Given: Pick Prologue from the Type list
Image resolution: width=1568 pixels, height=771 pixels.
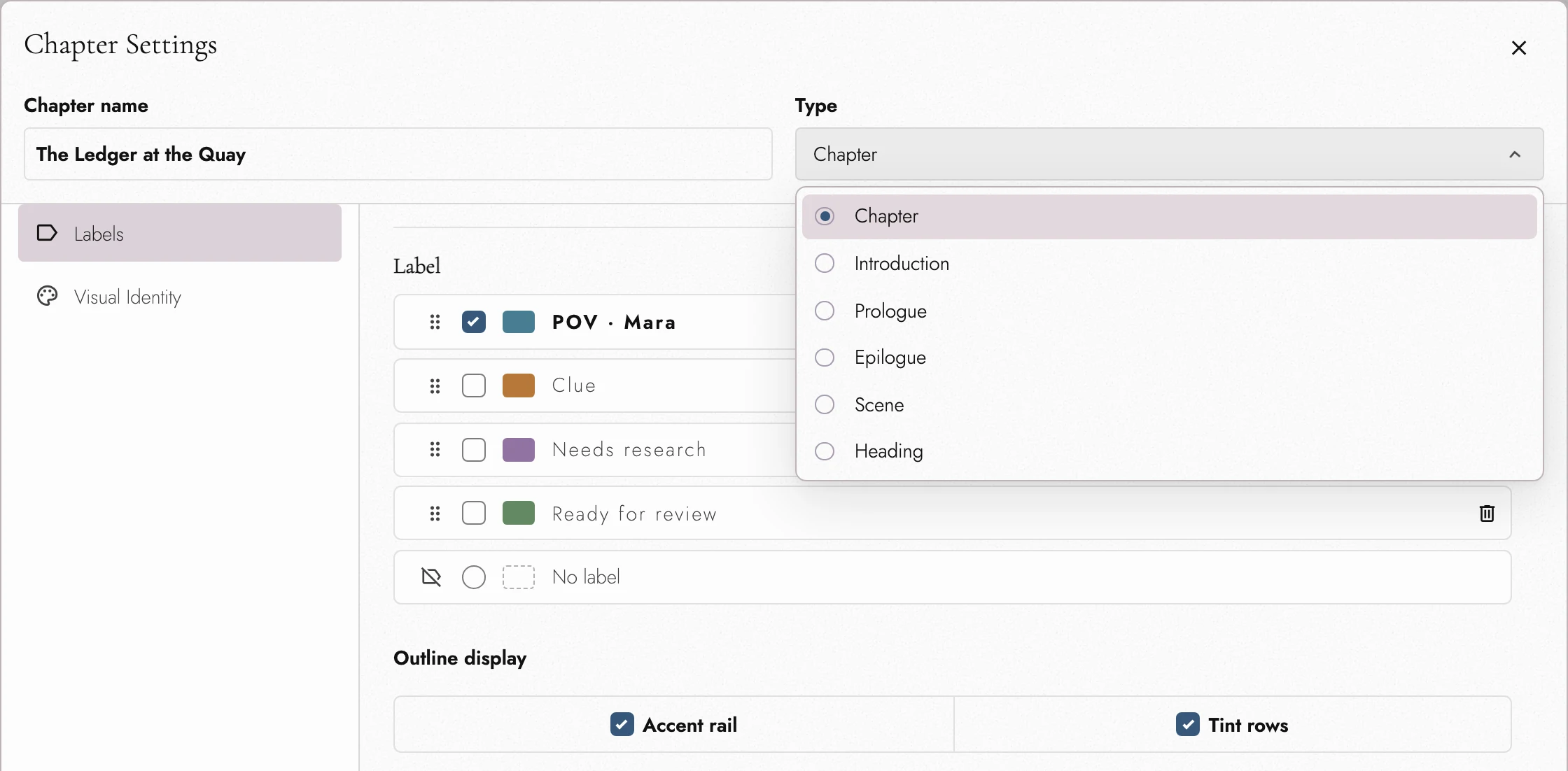Looking at the screenshot, I should point(1169,311).
